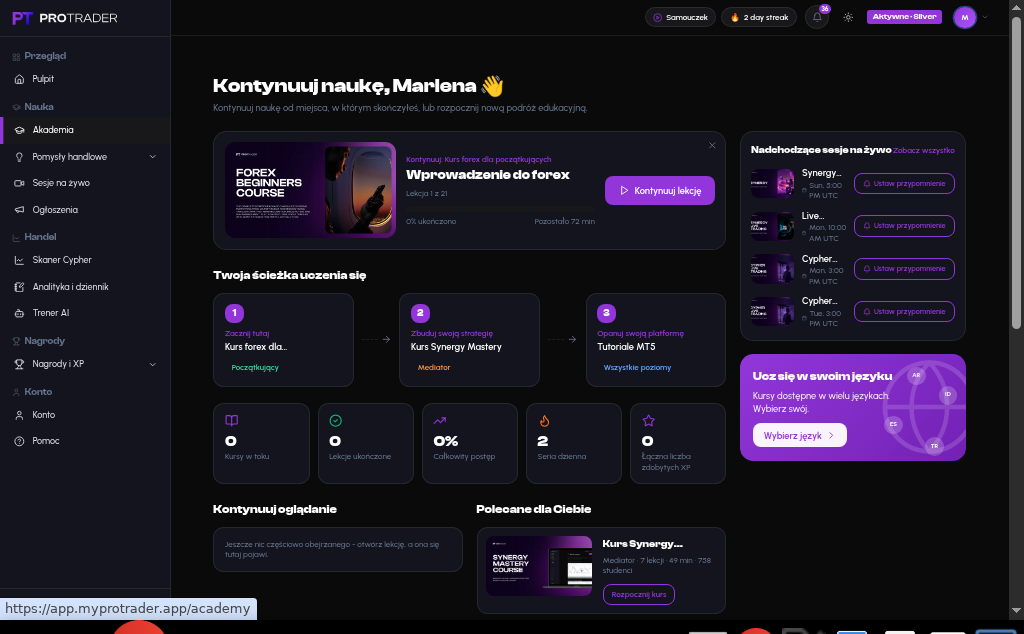1024x634 pixels.
Task: Click Kontynuuj lekcję button
Action: (660, 191)
